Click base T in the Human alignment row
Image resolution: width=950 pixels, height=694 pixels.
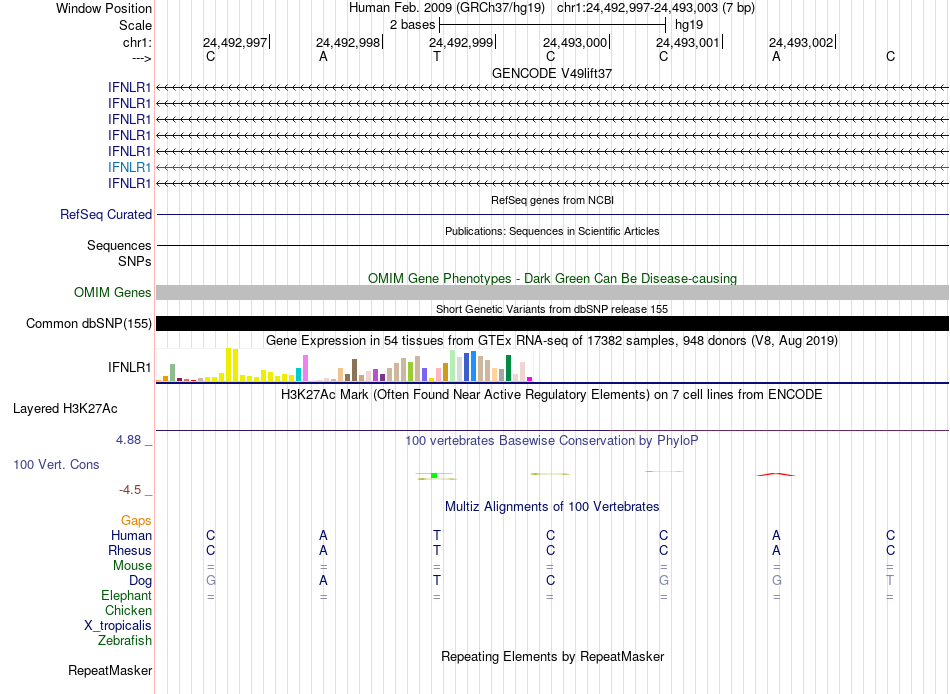click(x=437, y=535)
